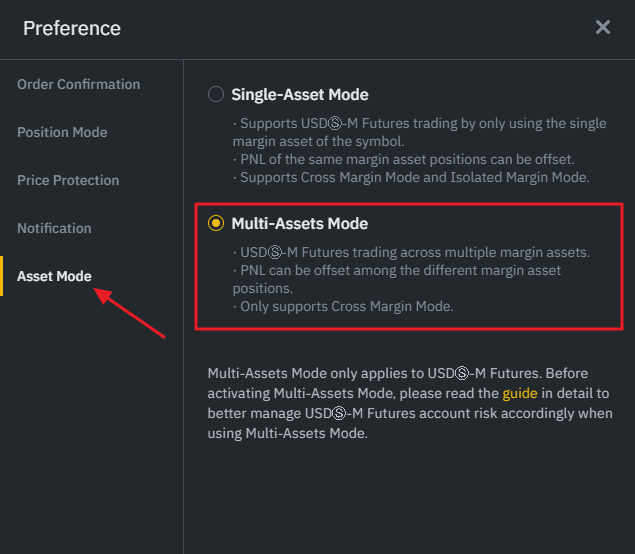635x554 pixels.
Task: Click the line about Isolated Margin Mode support
Action: coord(411,178)
